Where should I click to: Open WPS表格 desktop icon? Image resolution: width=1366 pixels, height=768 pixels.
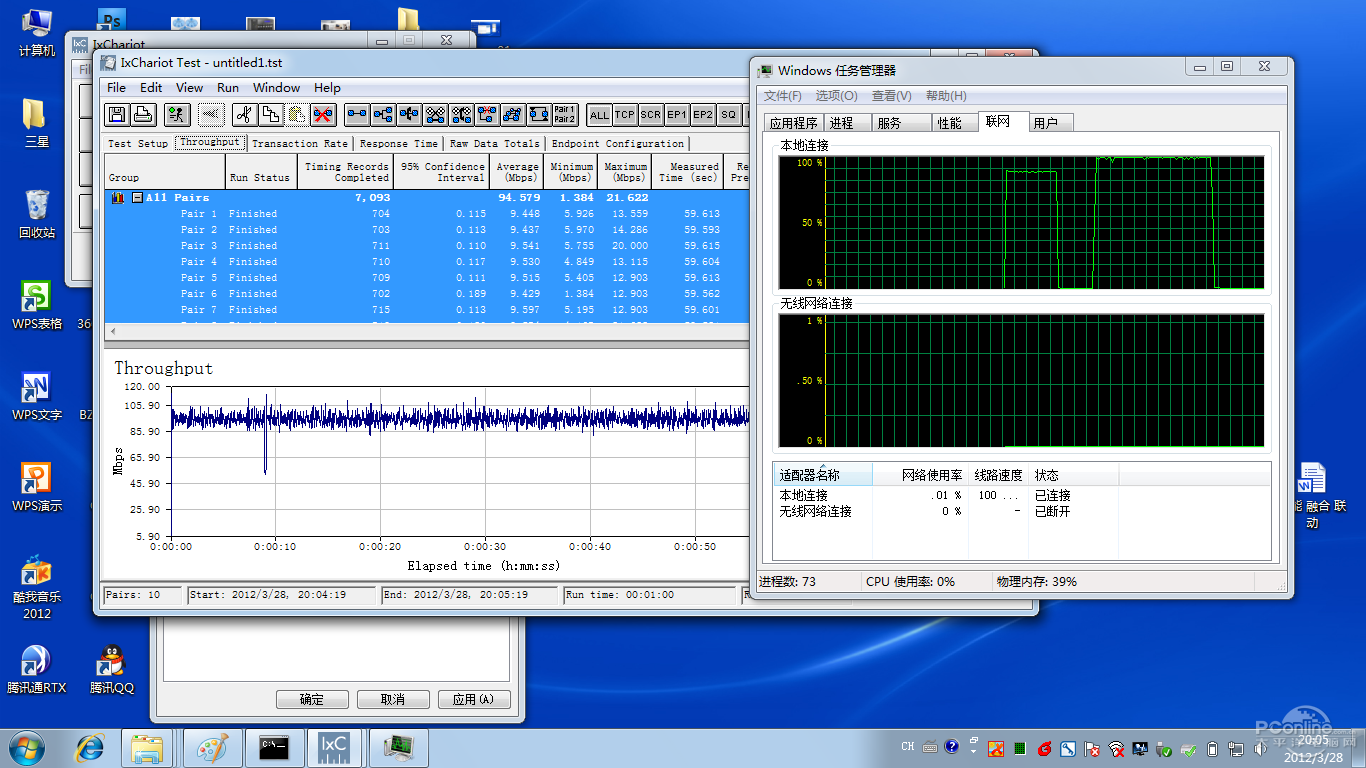coord(37,305)
